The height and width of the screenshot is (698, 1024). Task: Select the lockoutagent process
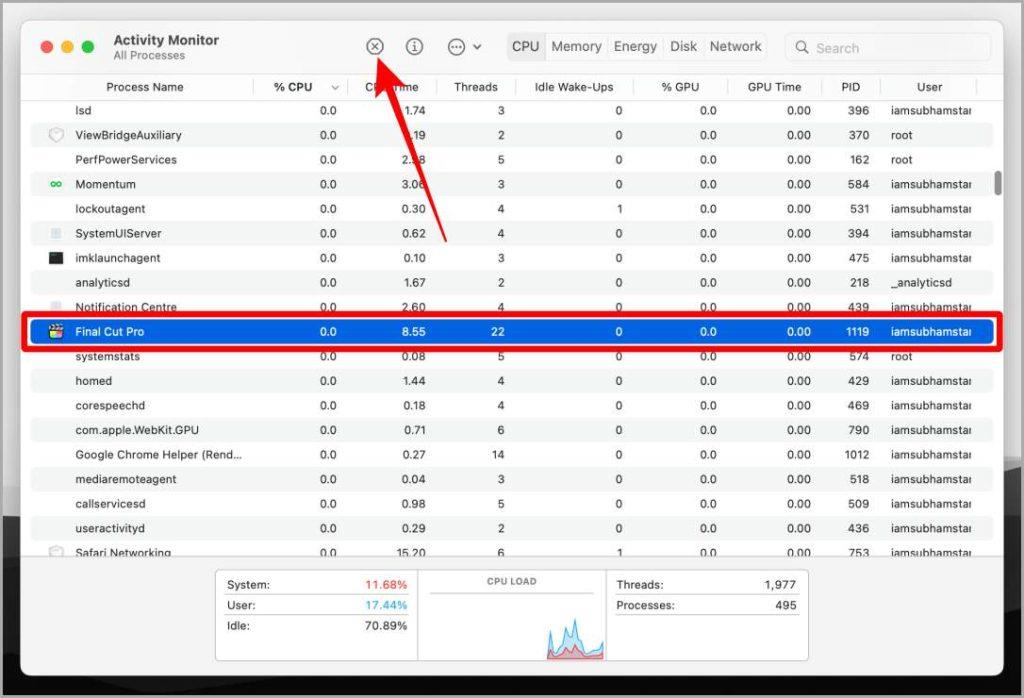click(x=110, y=209)
